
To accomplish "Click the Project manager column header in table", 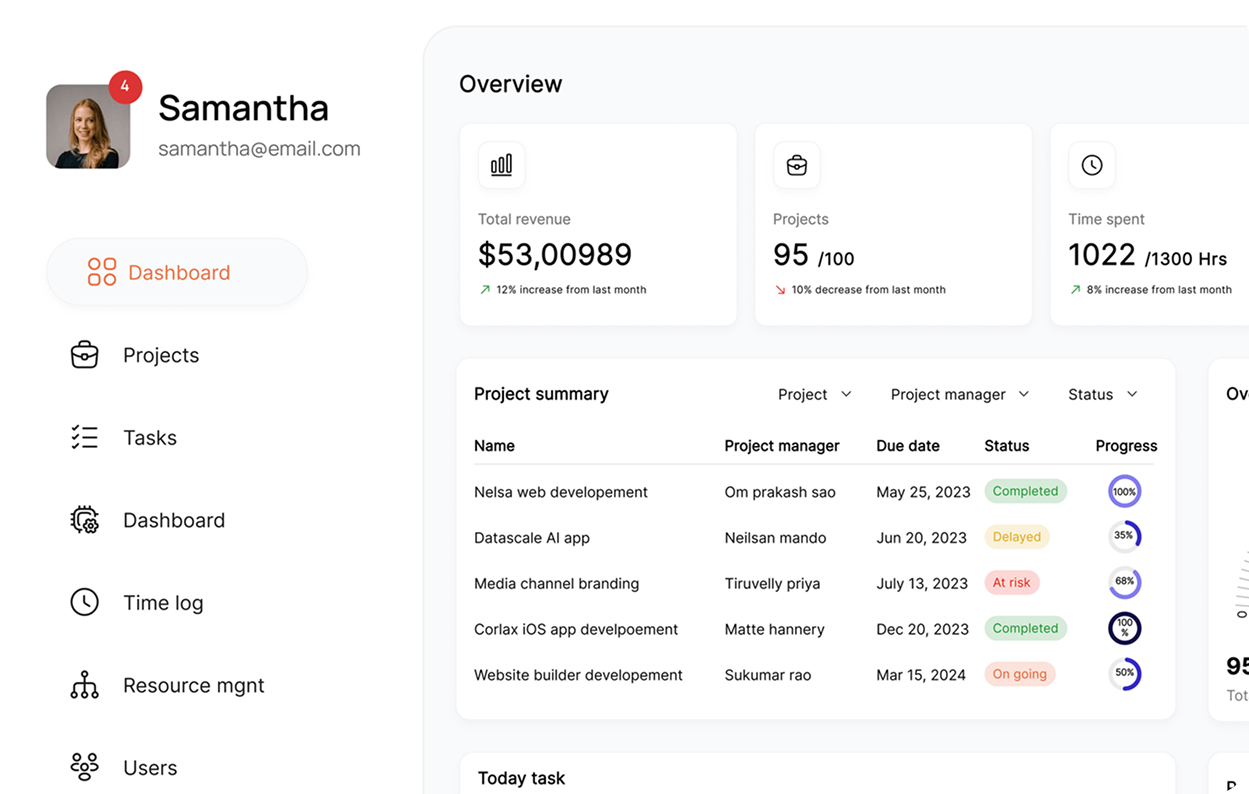I will pos(782,446).
